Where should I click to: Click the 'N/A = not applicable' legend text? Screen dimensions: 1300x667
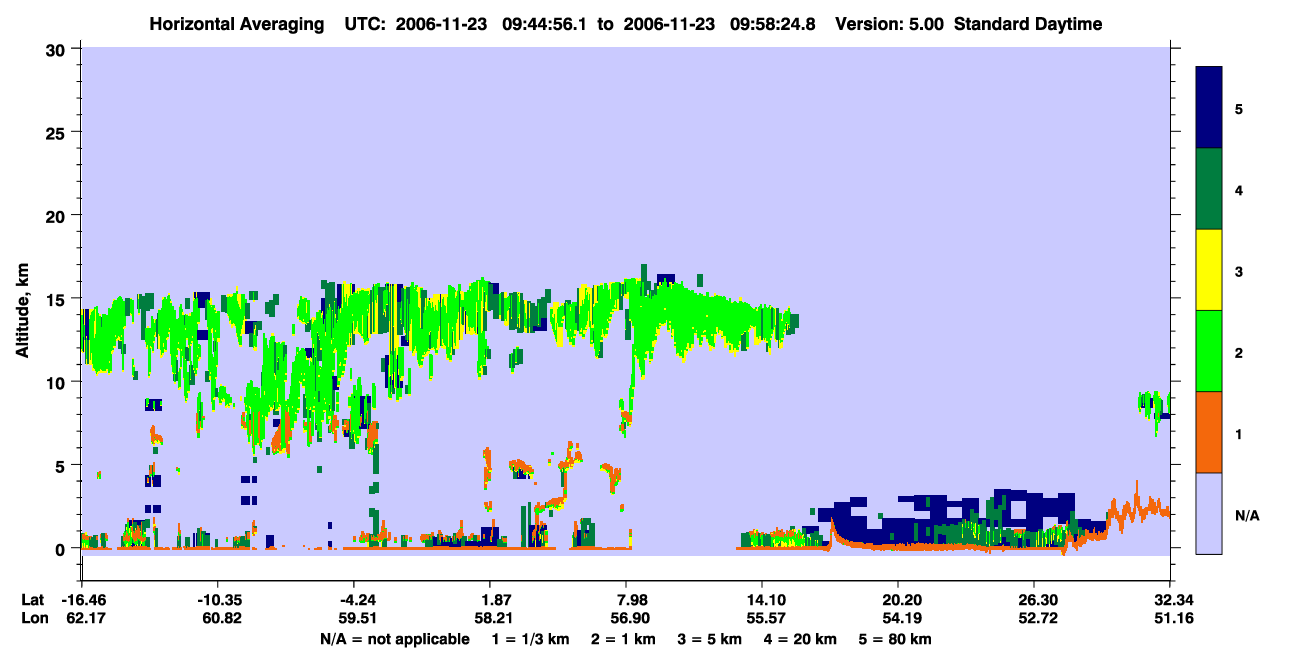[394, 639]
